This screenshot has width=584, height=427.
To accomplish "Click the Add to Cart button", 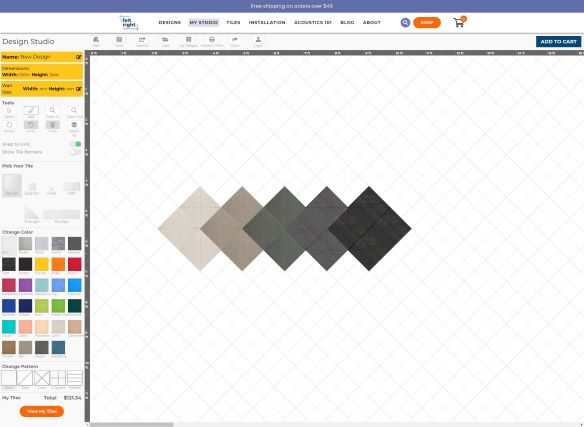I will [x=558, y=42].
